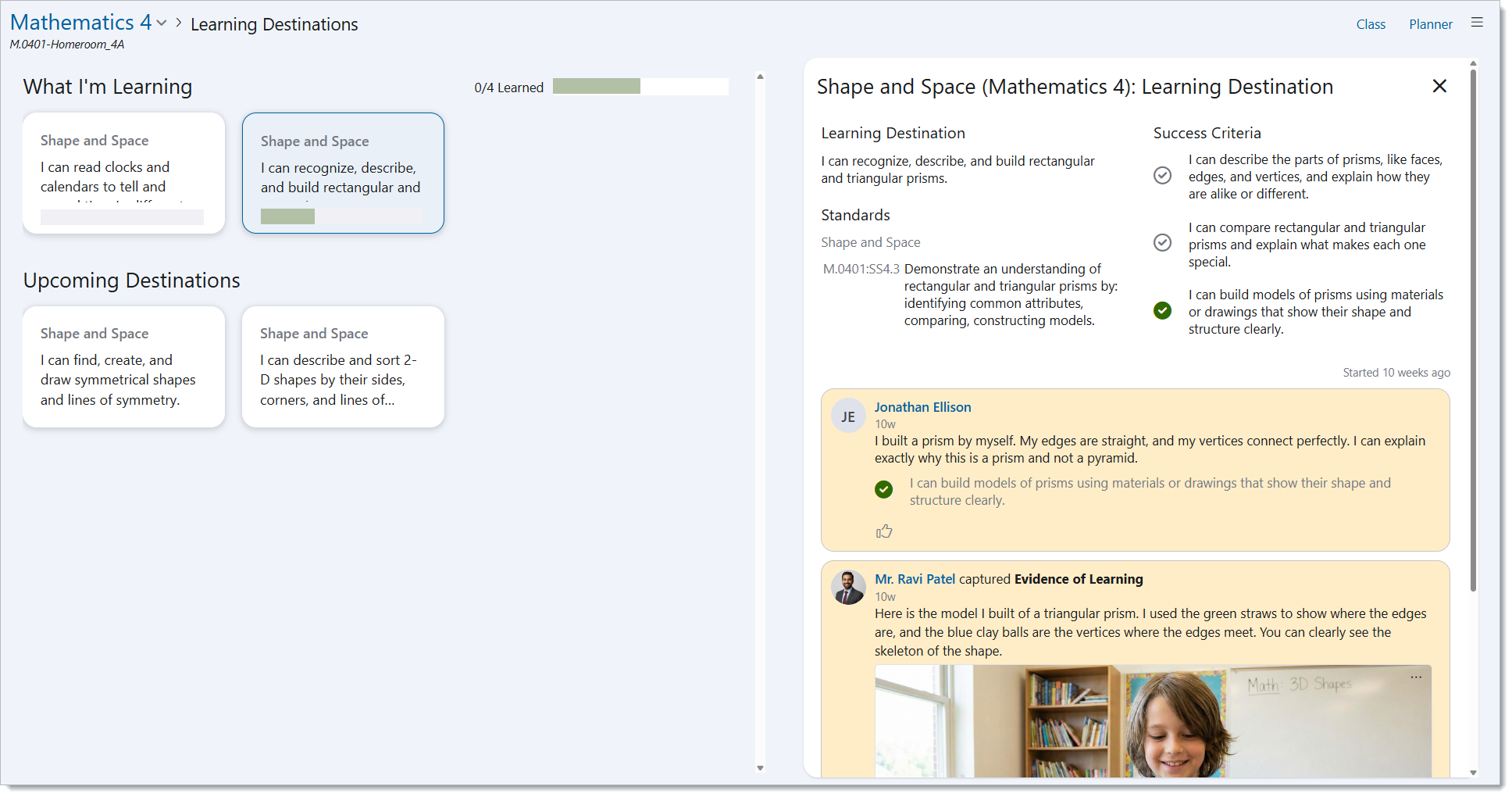The height and width of the screenshot is (797, 1512).
Task: Uncheck the 'build models of prisms' criterion
Action: 1162,311
